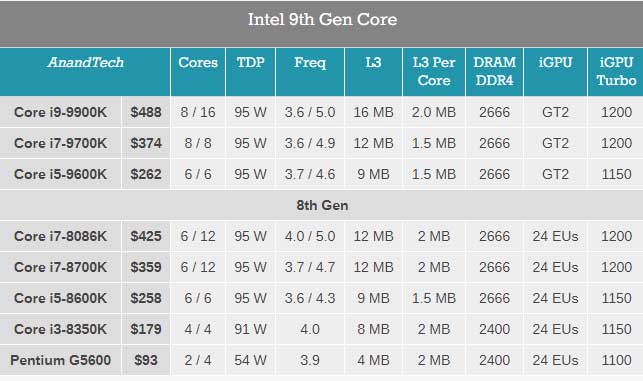
Task: Select the Freq column header
Action: [x=310, y=72]
